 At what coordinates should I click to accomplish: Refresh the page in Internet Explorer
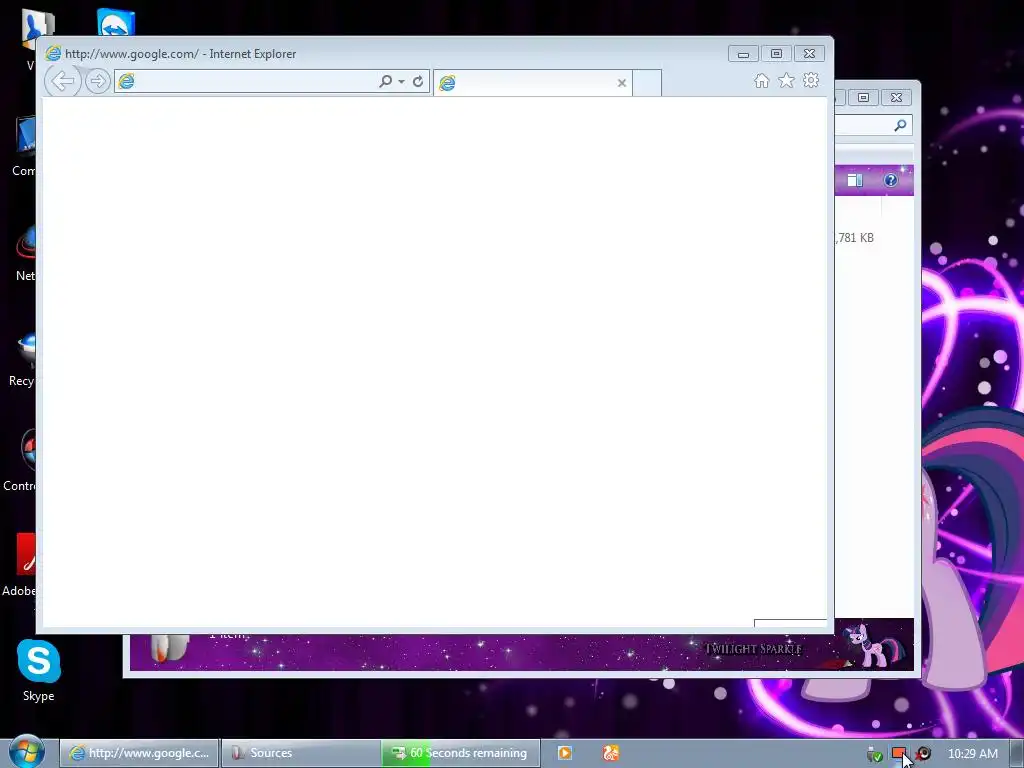pyautogui.click(x=418, y=82)
